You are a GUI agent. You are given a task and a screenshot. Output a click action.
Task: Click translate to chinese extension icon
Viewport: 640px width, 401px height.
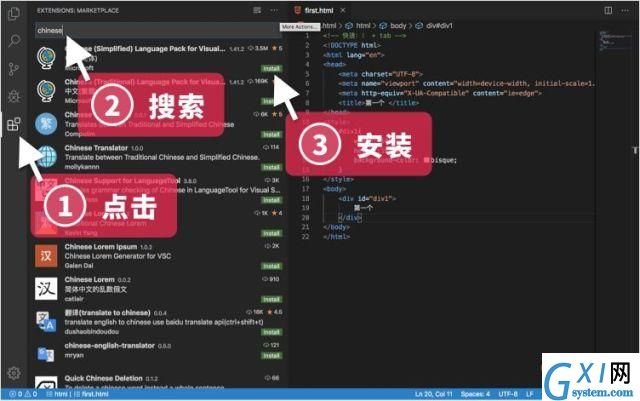point(46,322)
